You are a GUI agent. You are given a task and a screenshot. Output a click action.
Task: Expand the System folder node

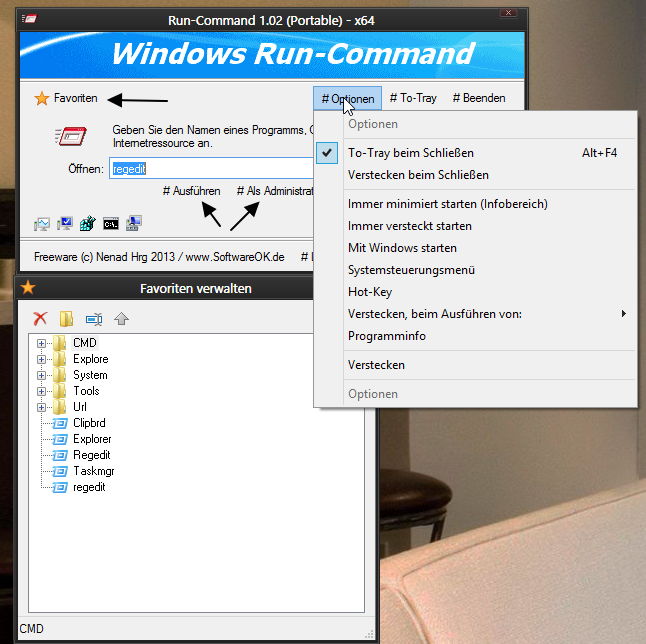[x=41, y=375]
